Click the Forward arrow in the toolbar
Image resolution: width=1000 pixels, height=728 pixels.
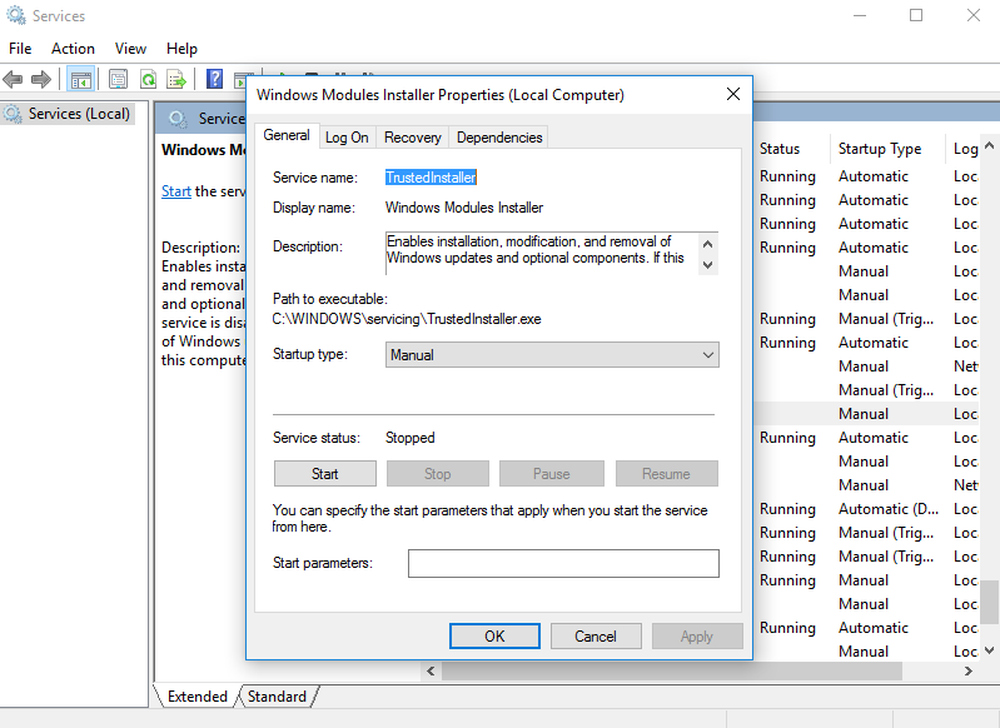pyautogui.click(x=41, y=80)
